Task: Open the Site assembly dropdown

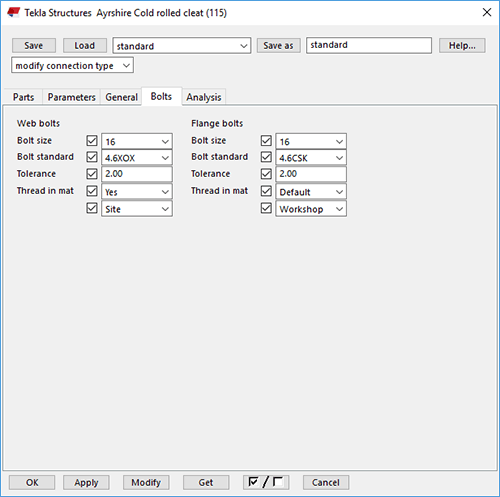Action: (x=137, y=209)
